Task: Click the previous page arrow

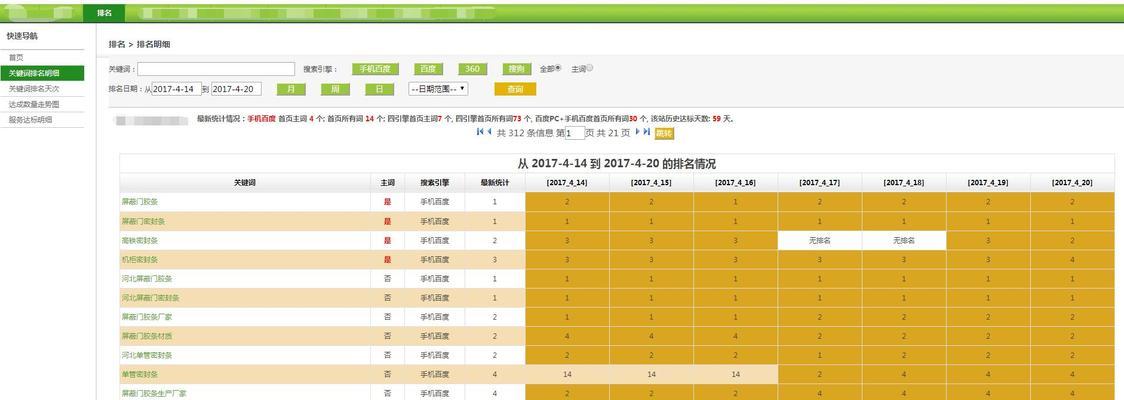Action: pyautogui.click(x=488, y=132)
